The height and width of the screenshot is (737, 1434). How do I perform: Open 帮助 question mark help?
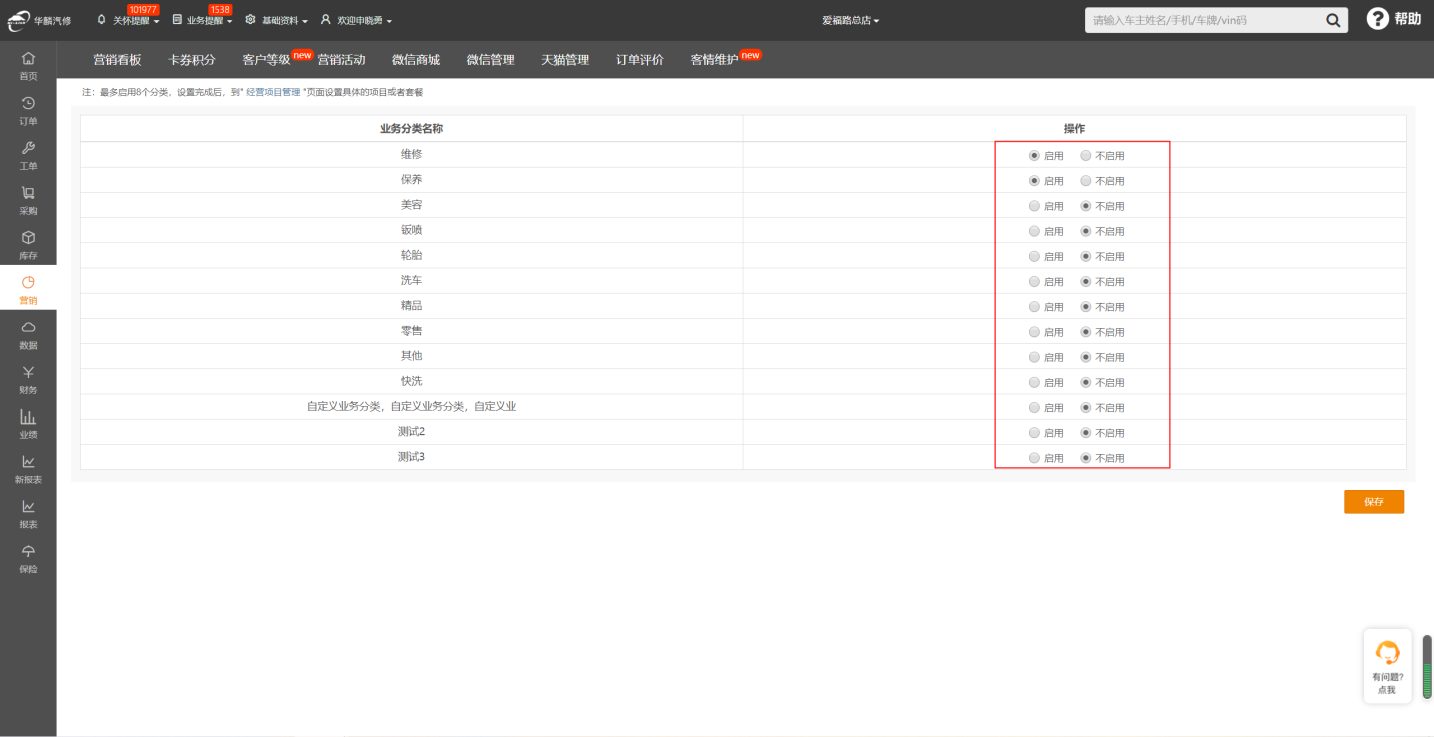click(1393, 19)
